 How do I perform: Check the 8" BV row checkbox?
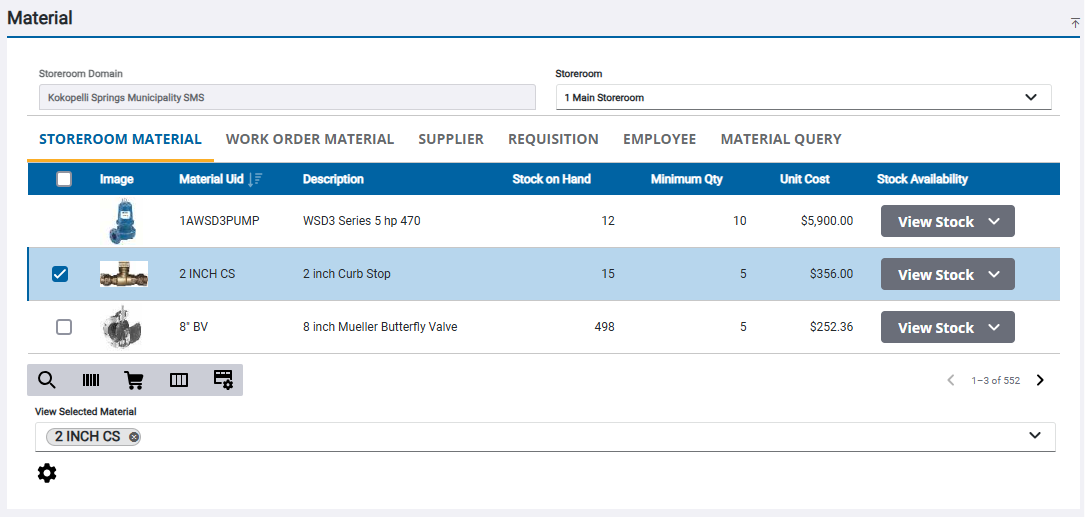64,327
